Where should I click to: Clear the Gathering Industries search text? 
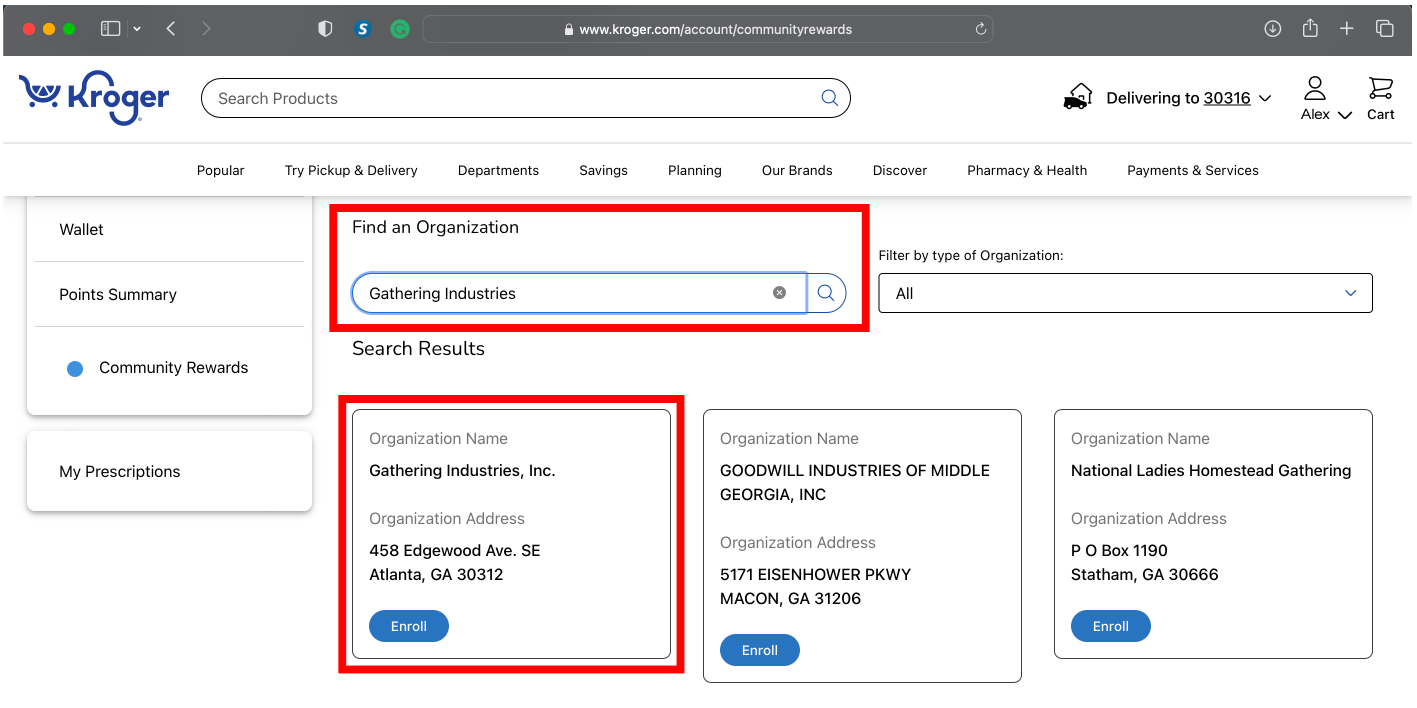point(779,293)
